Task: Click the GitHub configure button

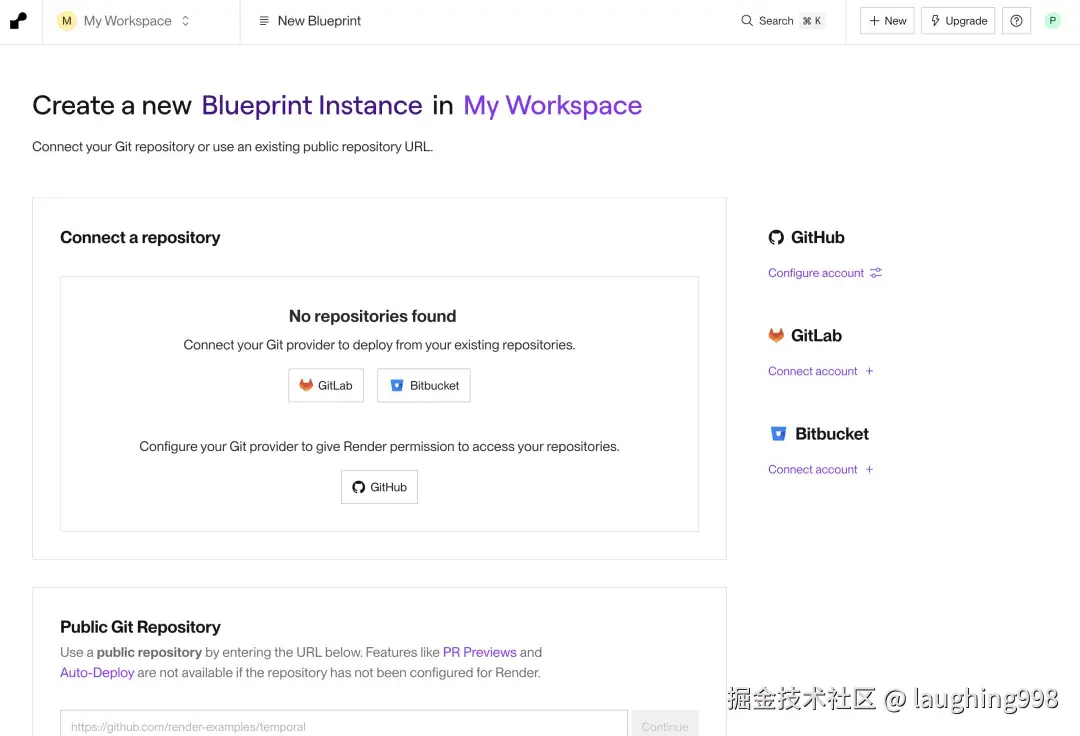Action: point(379,487)
